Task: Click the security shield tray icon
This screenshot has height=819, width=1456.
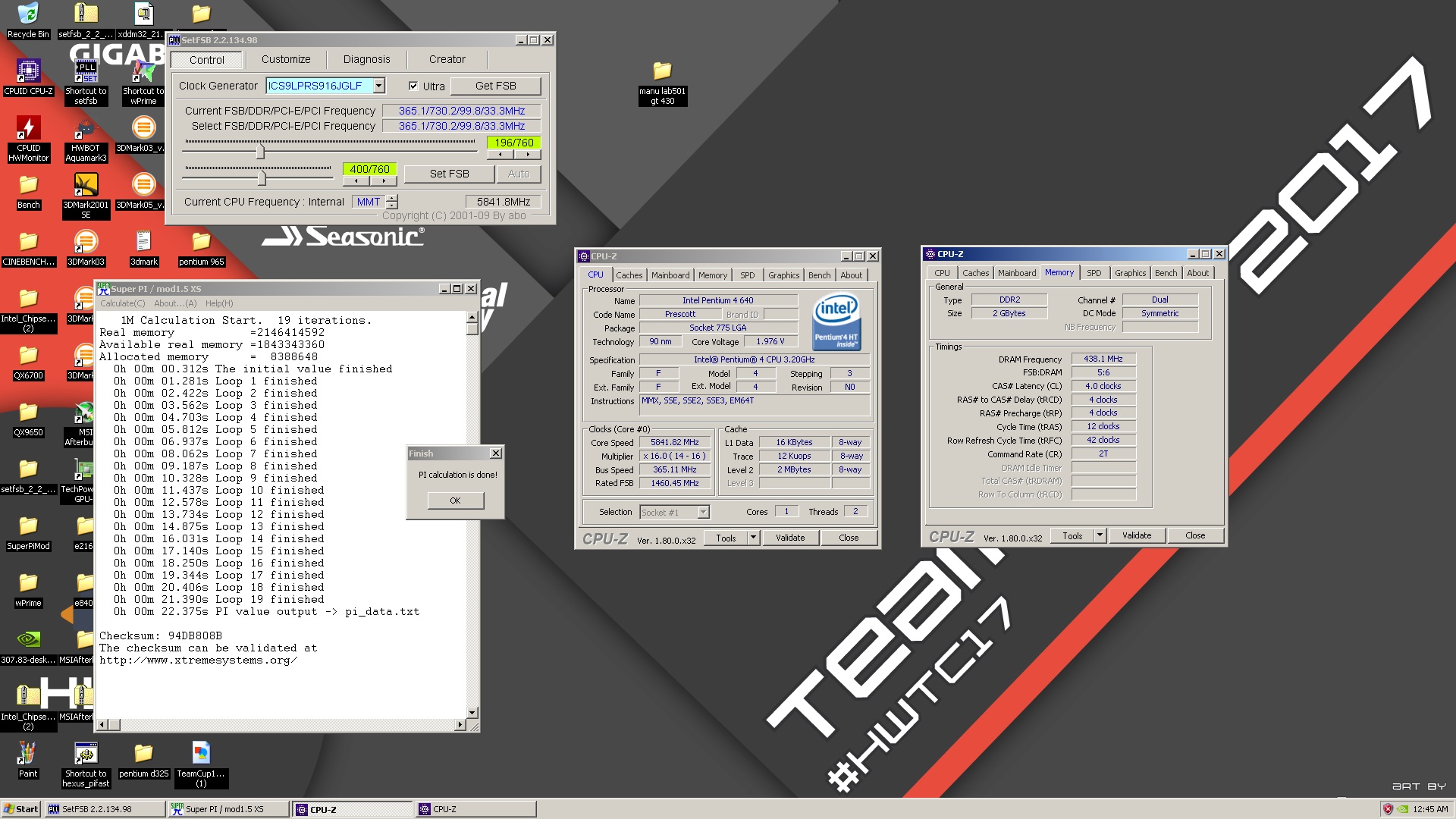Action: (x=1388, y=809)
